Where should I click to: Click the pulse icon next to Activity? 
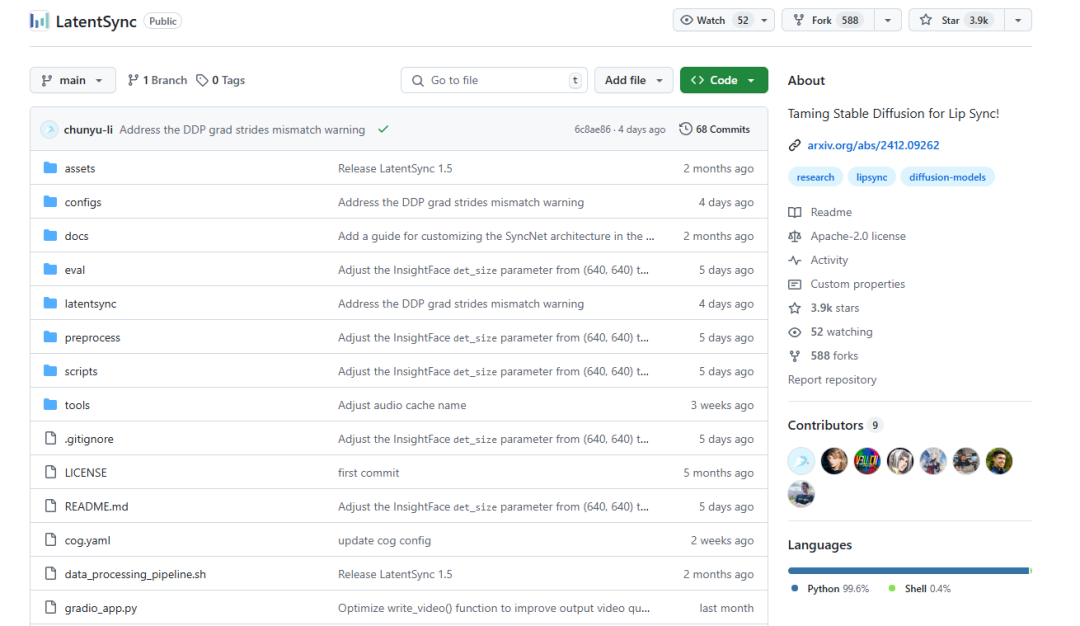point(795,260)
